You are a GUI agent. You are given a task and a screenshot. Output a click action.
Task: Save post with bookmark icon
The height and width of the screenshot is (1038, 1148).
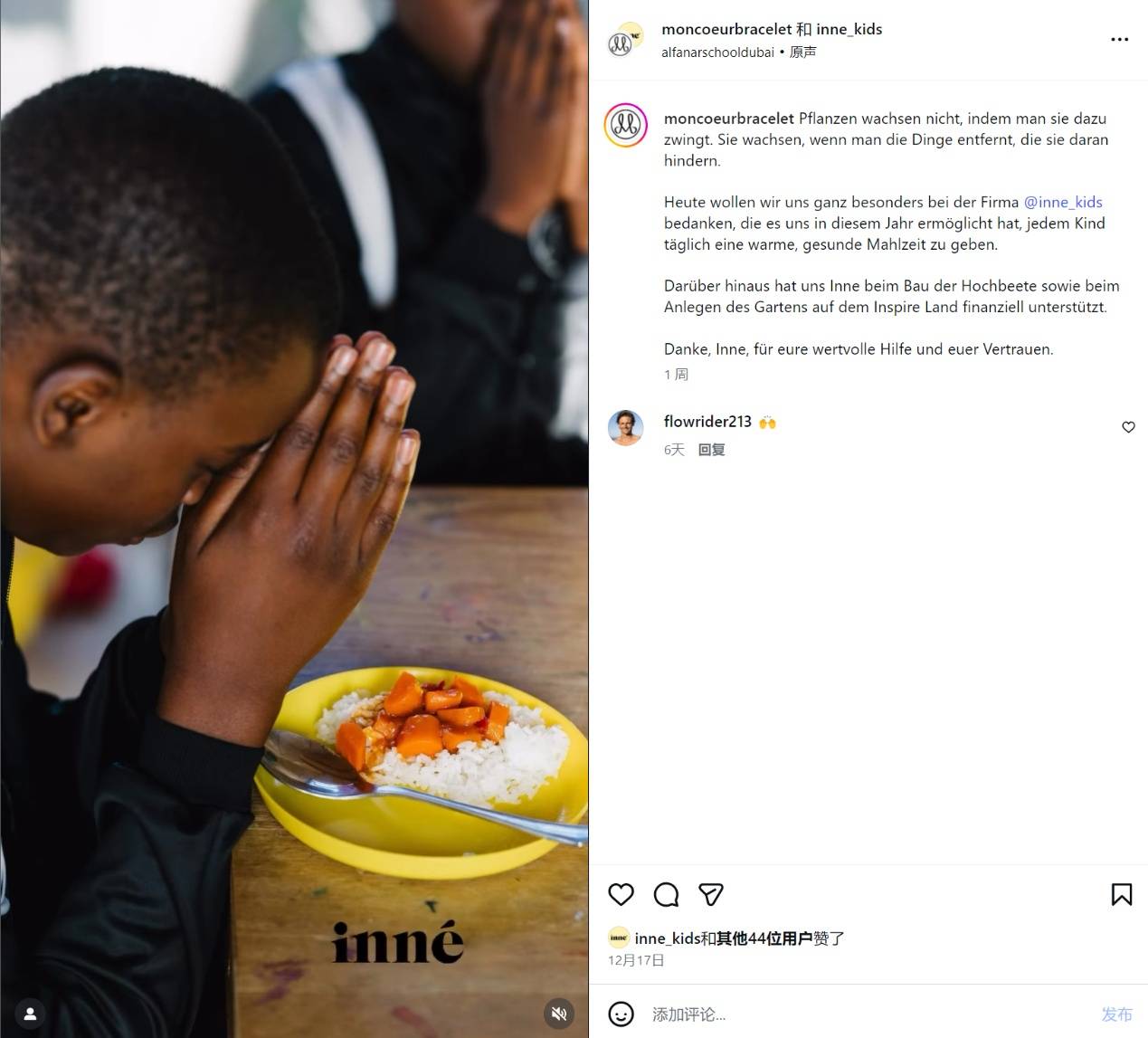(x=1121, y=895)
